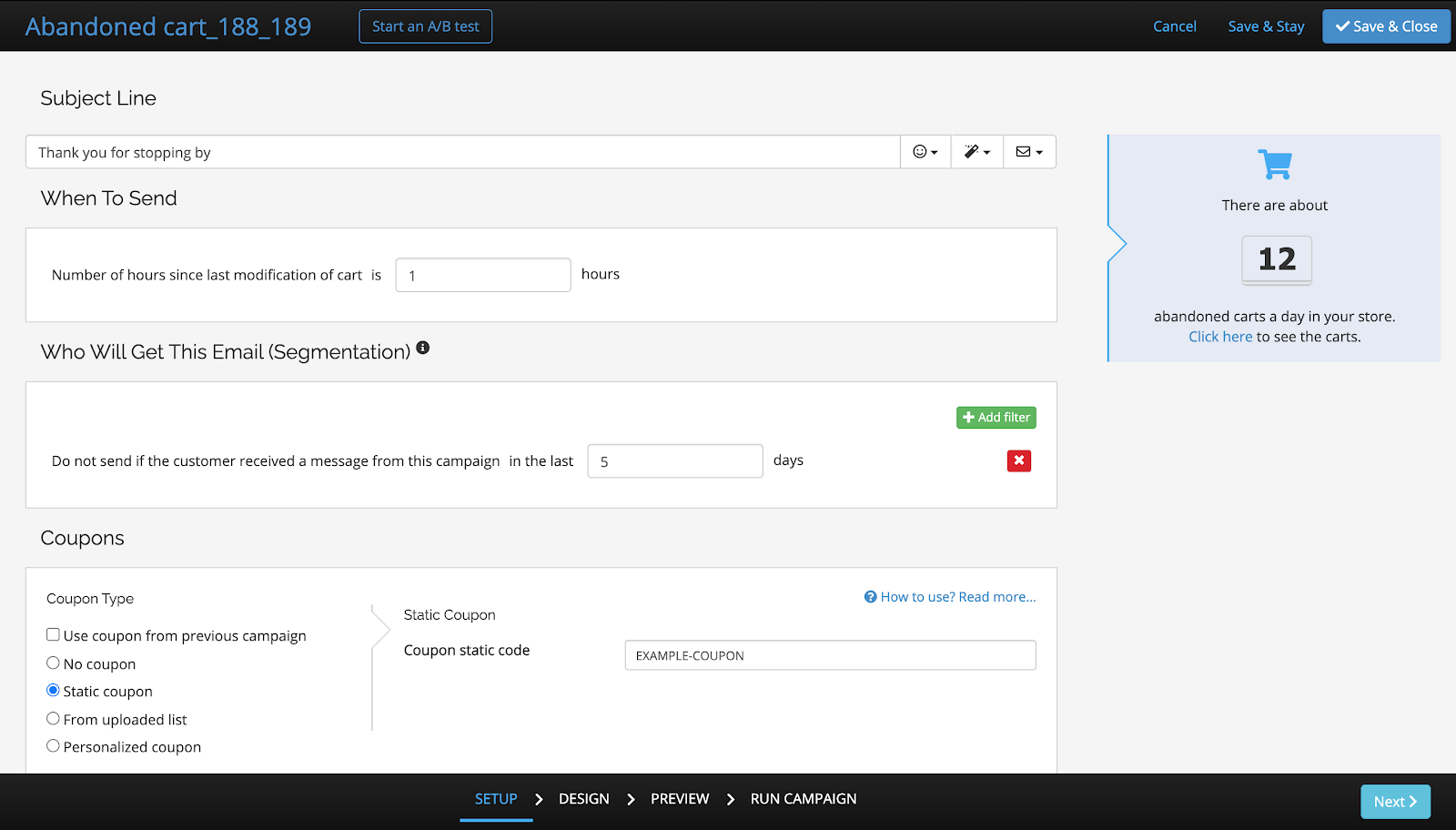Click the info icon next to Segmentation heading
This screenshot has height=830, width=1456.
[423, 348]
